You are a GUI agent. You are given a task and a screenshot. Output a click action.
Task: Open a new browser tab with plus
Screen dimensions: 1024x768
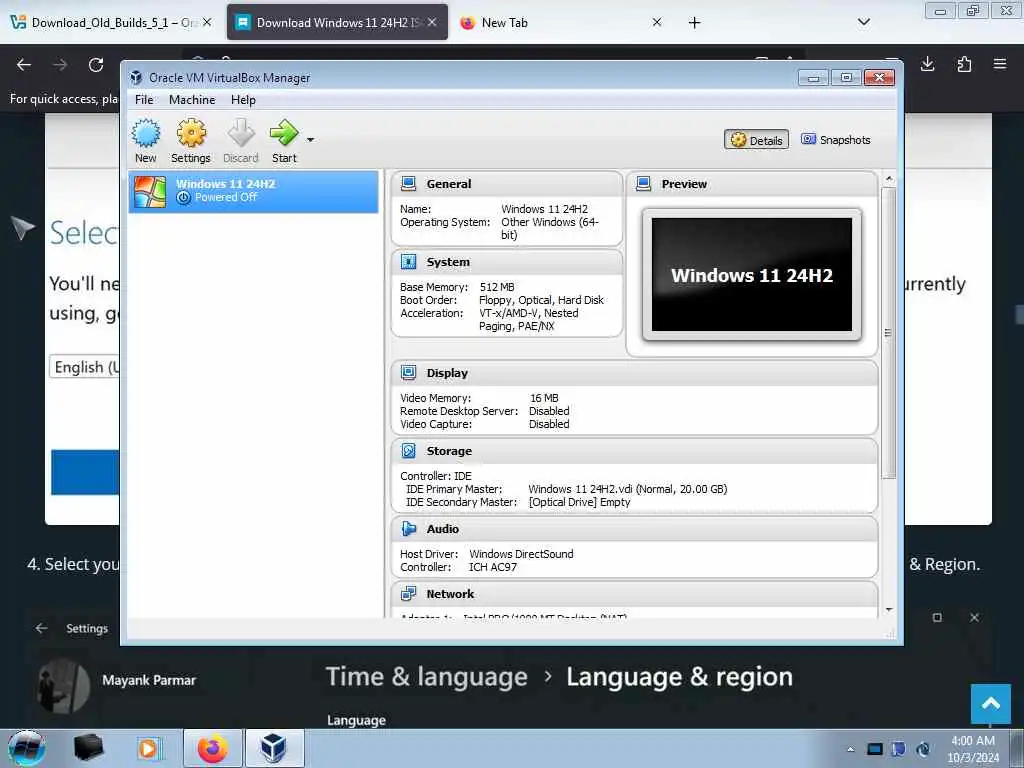(694, 23)
